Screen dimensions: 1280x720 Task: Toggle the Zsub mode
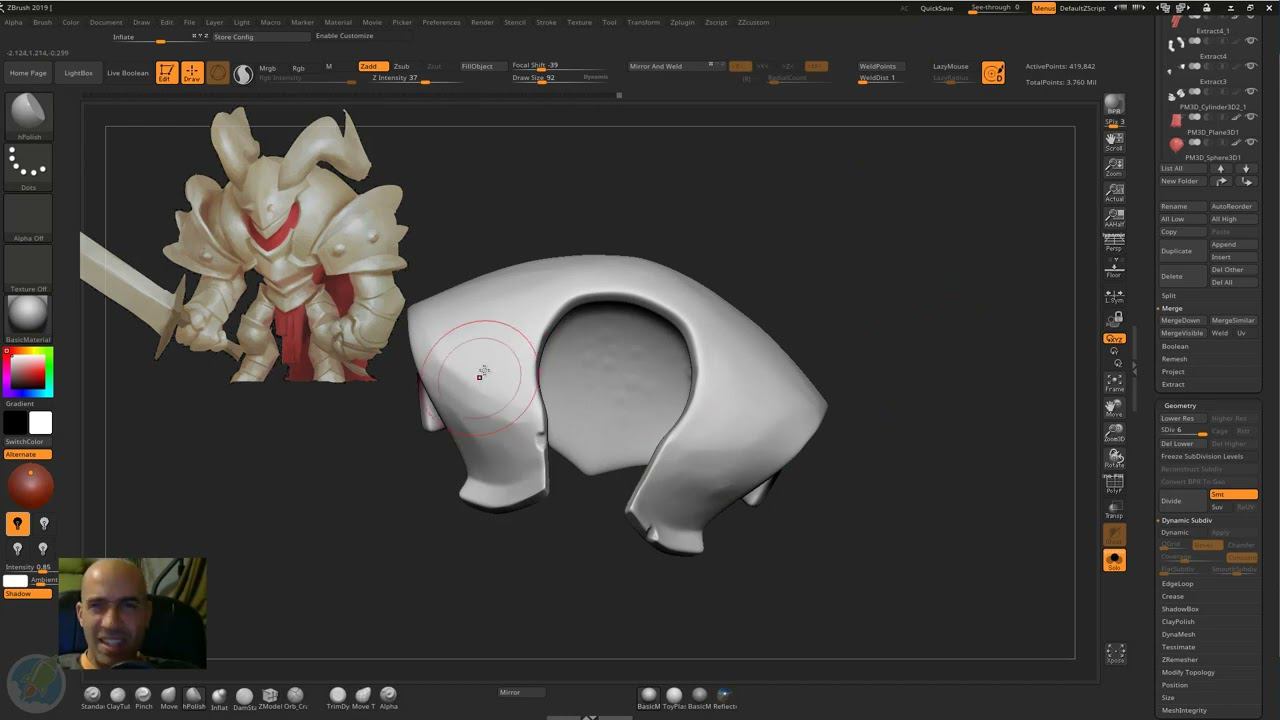401,66
